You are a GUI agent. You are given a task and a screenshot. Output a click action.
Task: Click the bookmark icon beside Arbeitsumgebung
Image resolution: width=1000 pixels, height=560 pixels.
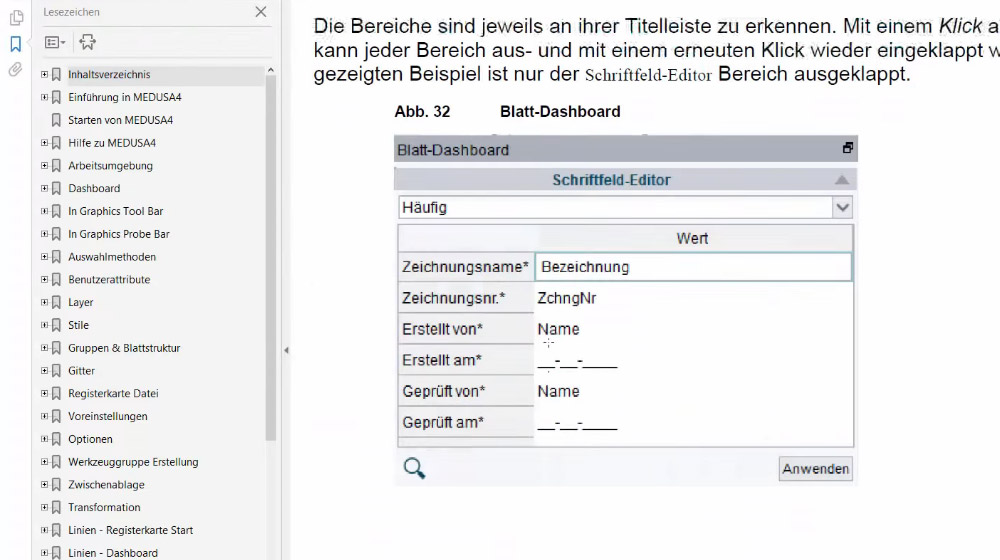[56, 165]
